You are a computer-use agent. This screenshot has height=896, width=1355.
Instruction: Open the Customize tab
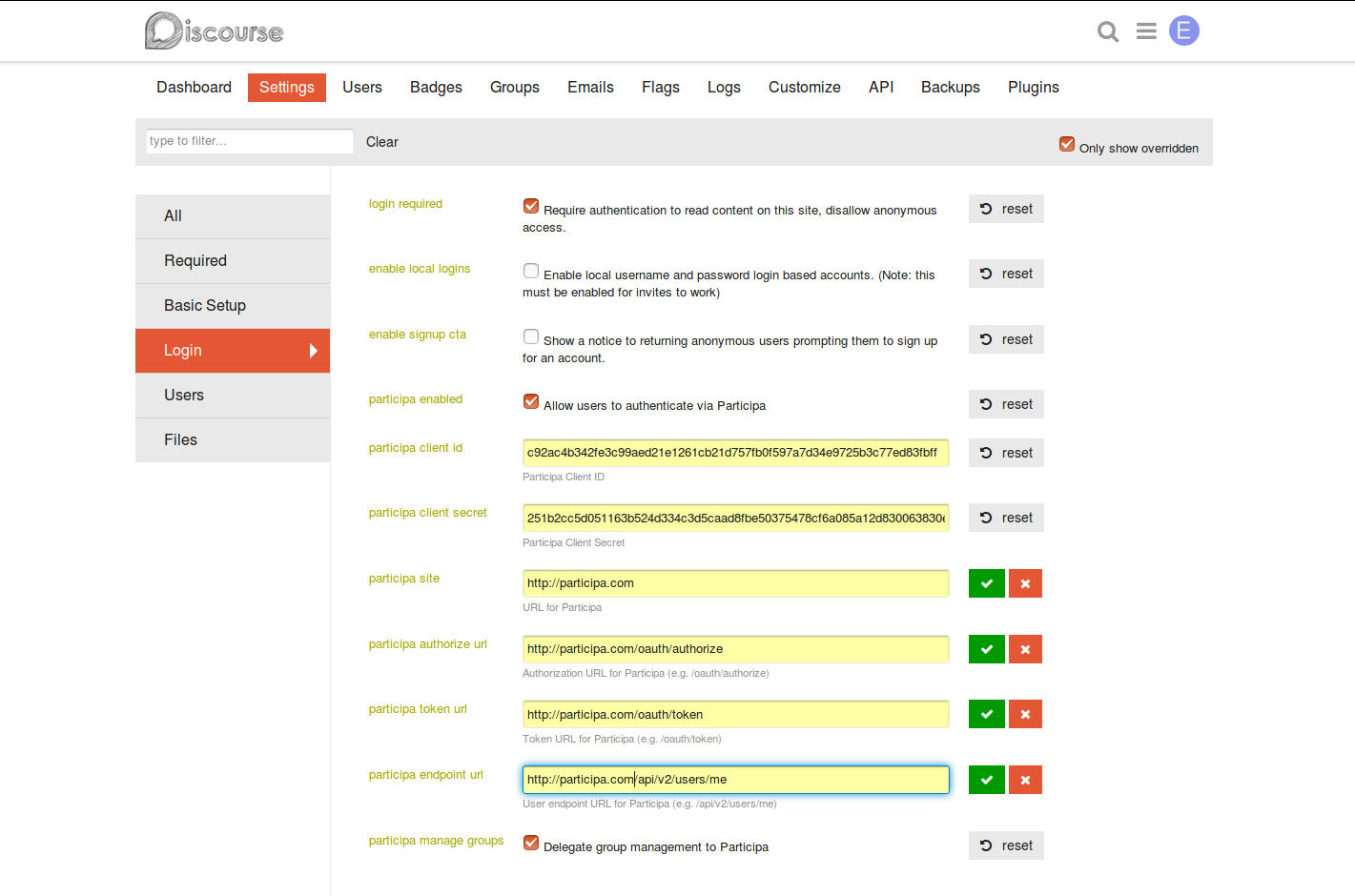(x=805, y=87)
